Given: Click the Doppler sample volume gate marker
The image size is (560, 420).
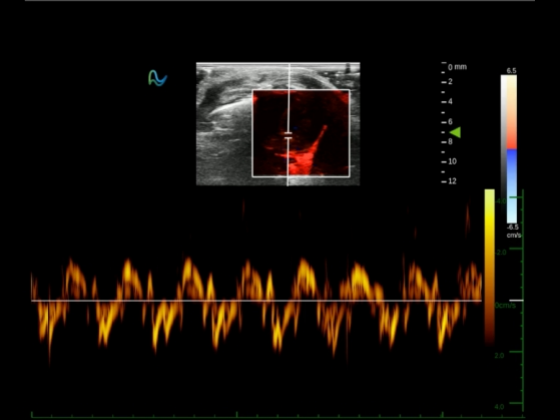Looking at the screenshot, I should pyautogui.click(x=288, y=135).
